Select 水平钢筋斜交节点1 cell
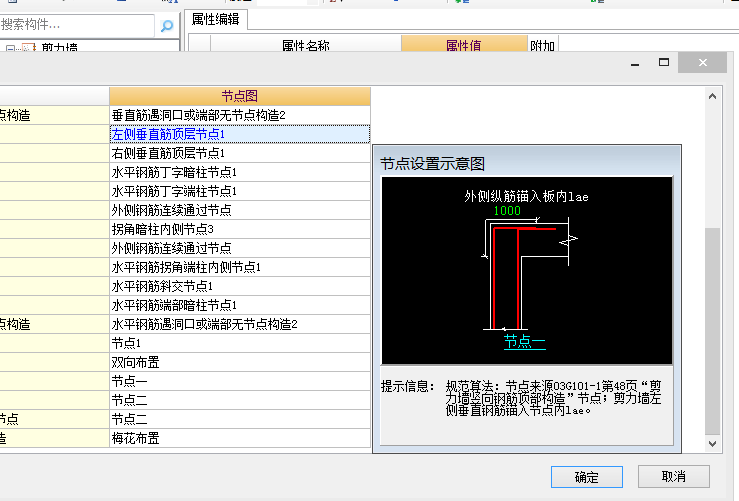Image resolution: width=739 pixels, height=501 pixels. tap(240, 286)
